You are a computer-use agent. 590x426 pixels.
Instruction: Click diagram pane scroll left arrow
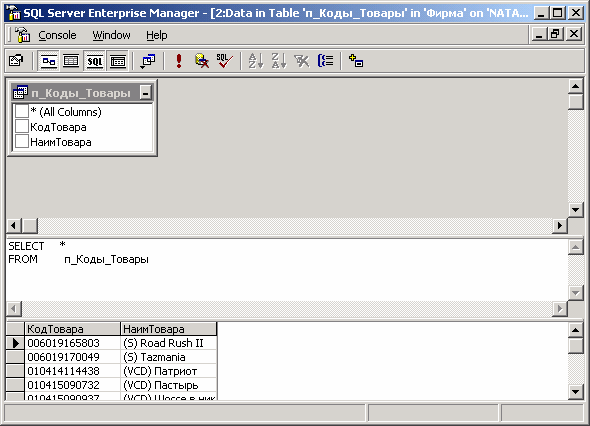click(x=14, y=225)
